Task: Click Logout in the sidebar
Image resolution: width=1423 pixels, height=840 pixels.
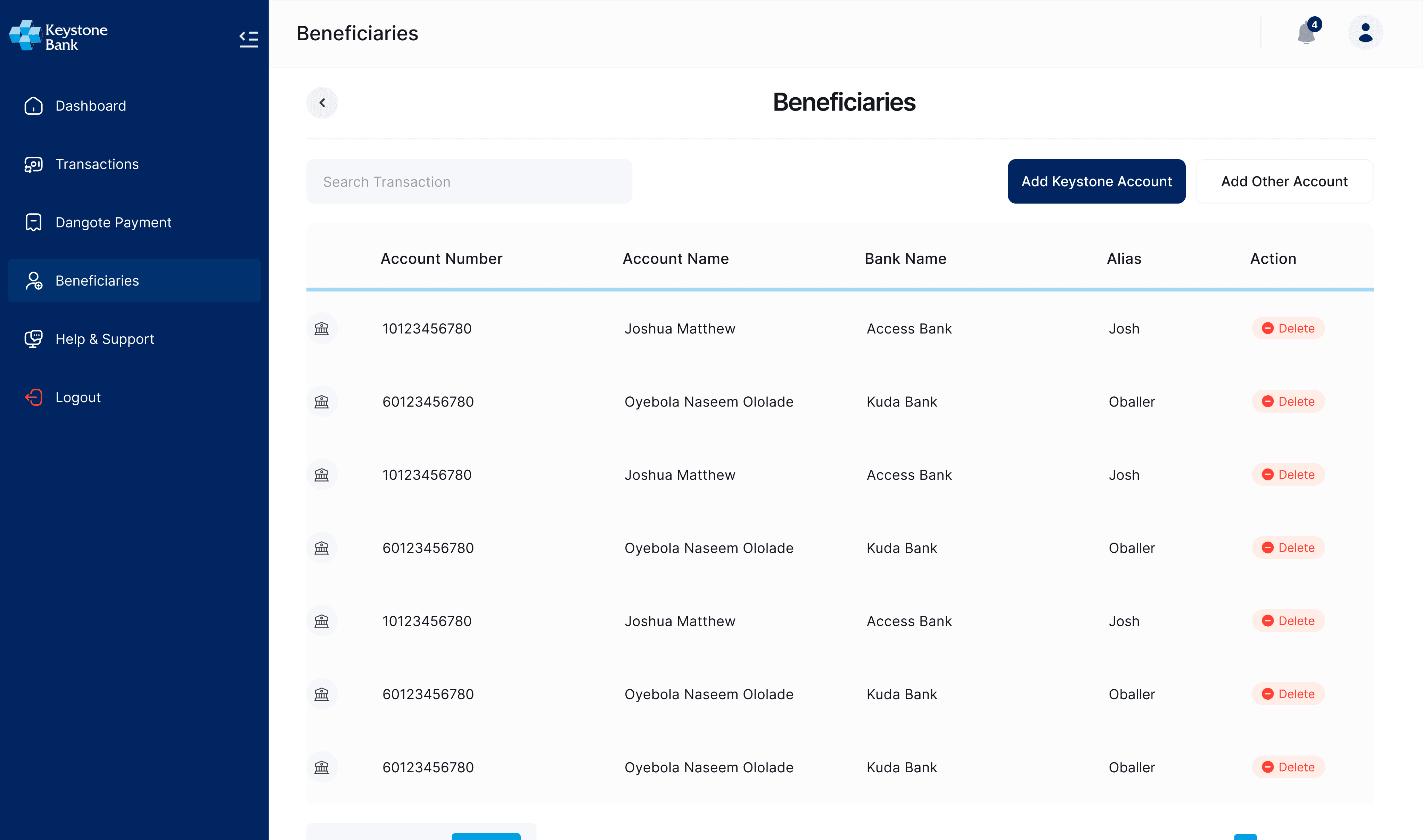Action: click(134, 397)
